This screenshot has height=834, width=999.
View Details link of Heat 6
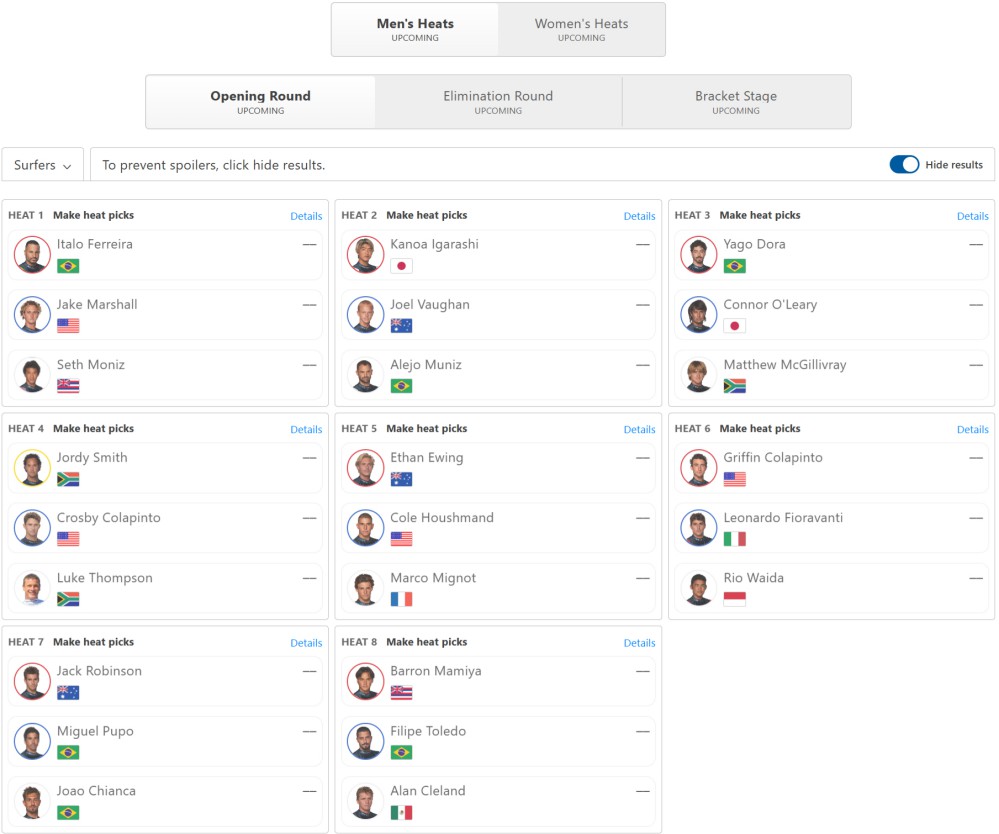(x=972, y=429)
